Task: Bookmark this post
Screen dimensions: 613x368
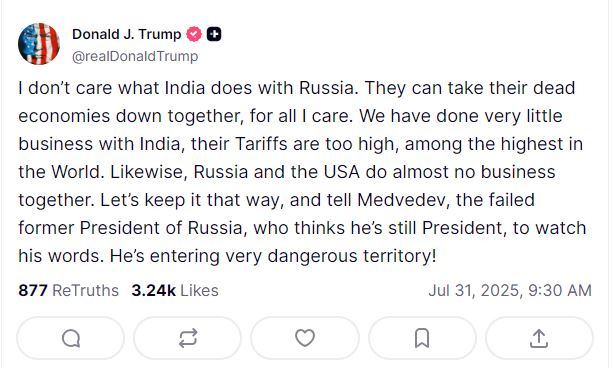Action: pyautogui.click(x=422, y=338)
